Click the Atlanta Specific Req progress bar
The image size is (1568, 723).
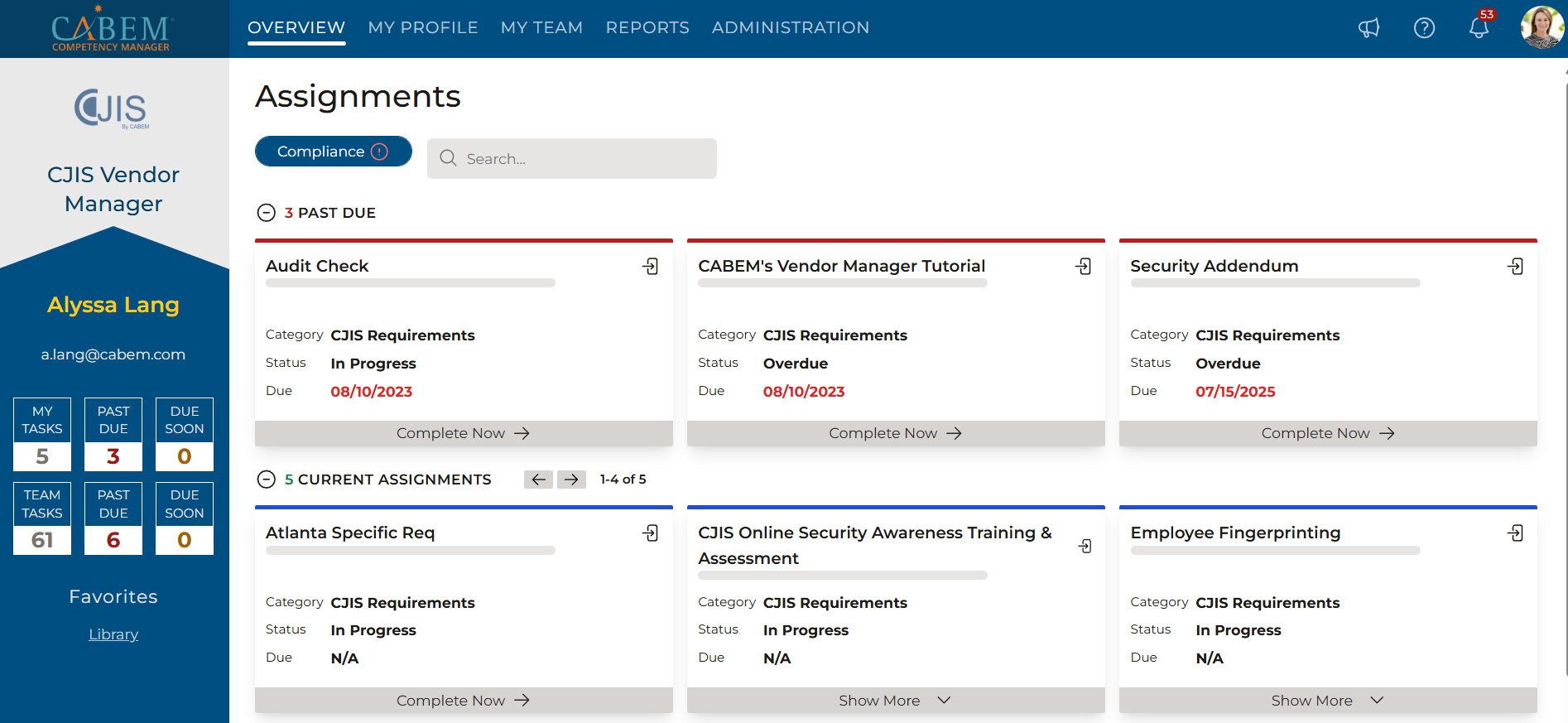point(411,550)
